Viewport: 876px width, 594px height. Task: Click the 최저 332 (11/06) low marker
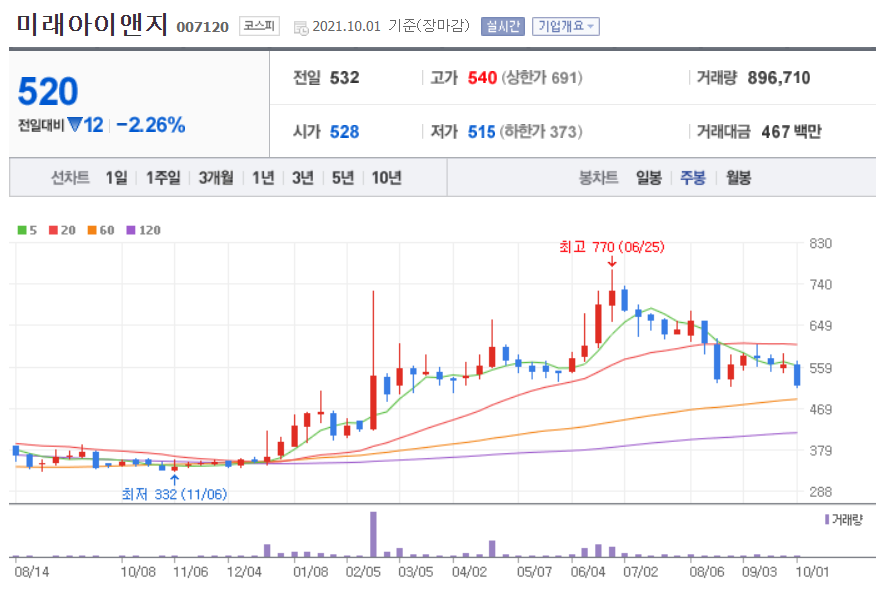click(174, 494)
